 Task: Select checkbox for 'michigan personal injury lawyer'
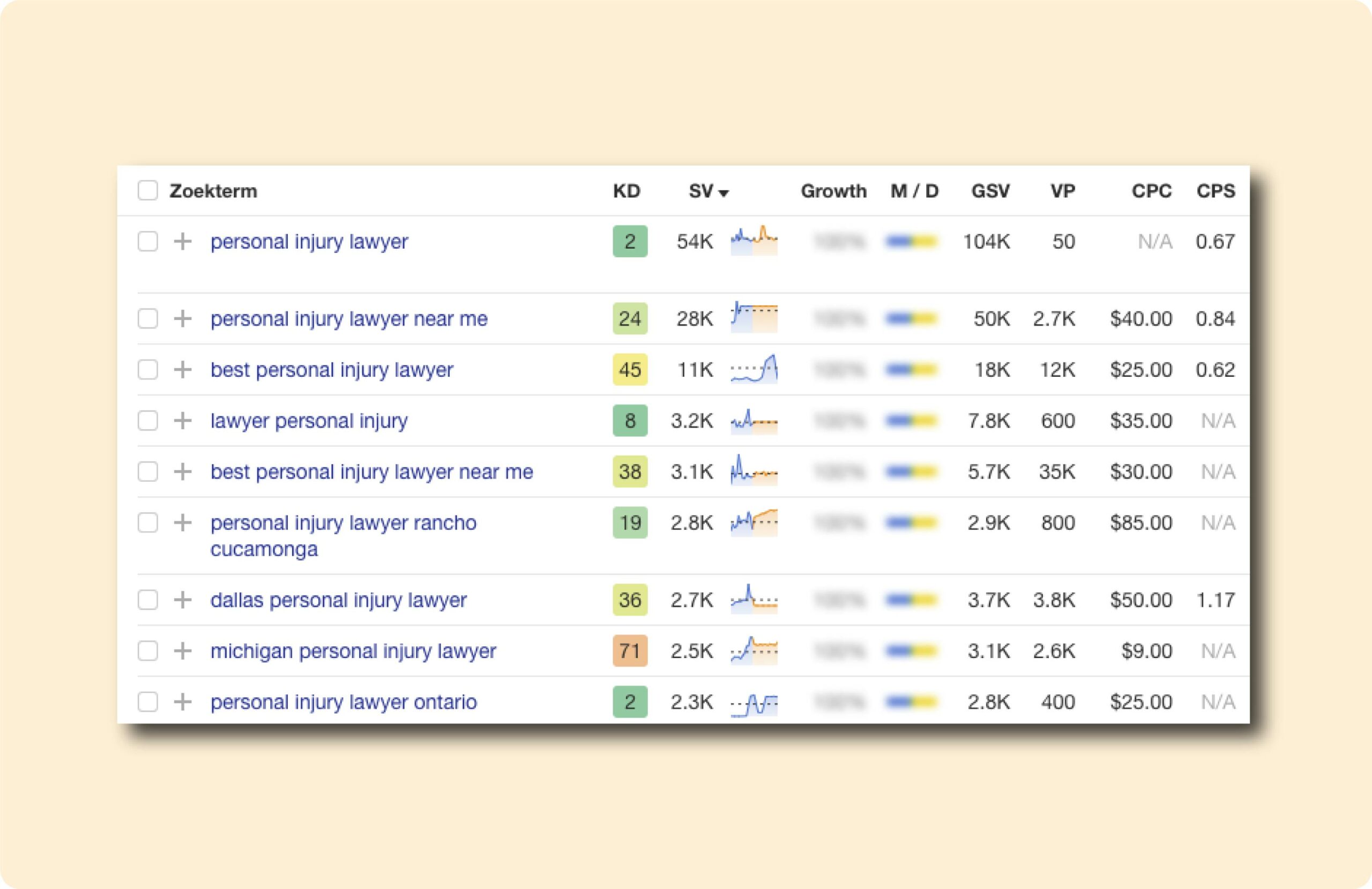tap(147, 651)
